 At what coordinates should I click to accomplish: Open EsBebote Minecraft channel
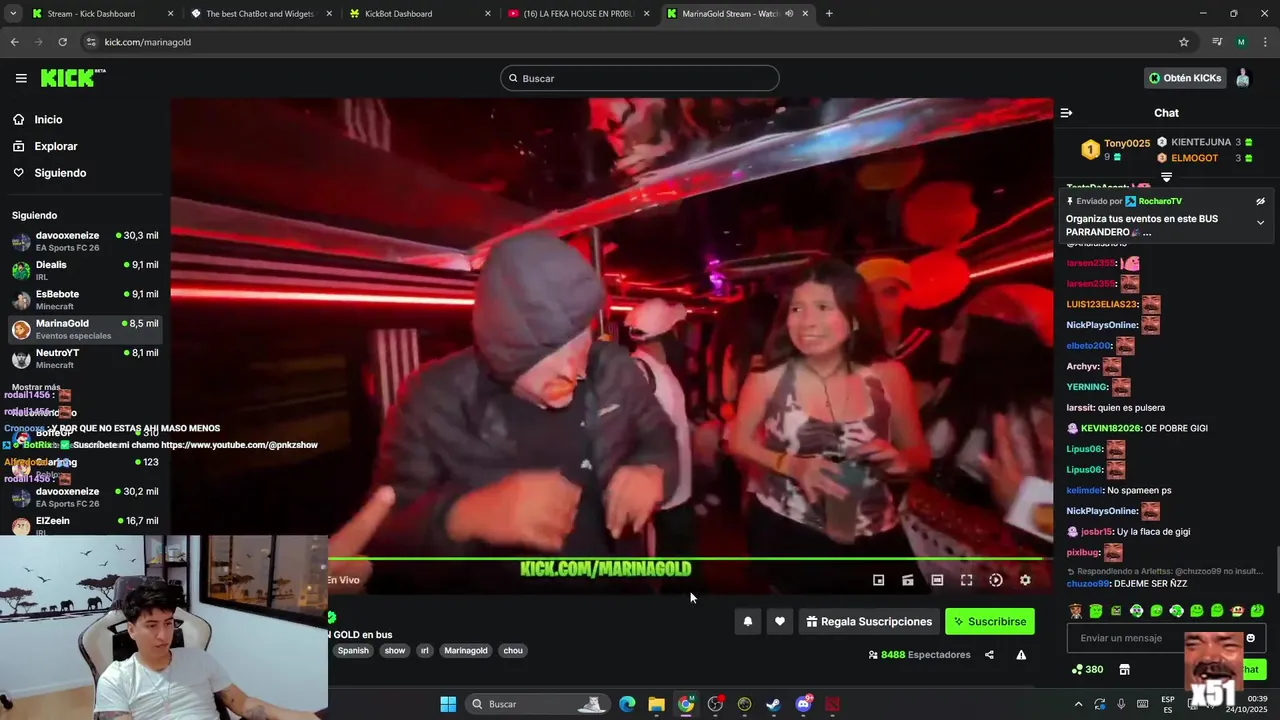point(85,300)
